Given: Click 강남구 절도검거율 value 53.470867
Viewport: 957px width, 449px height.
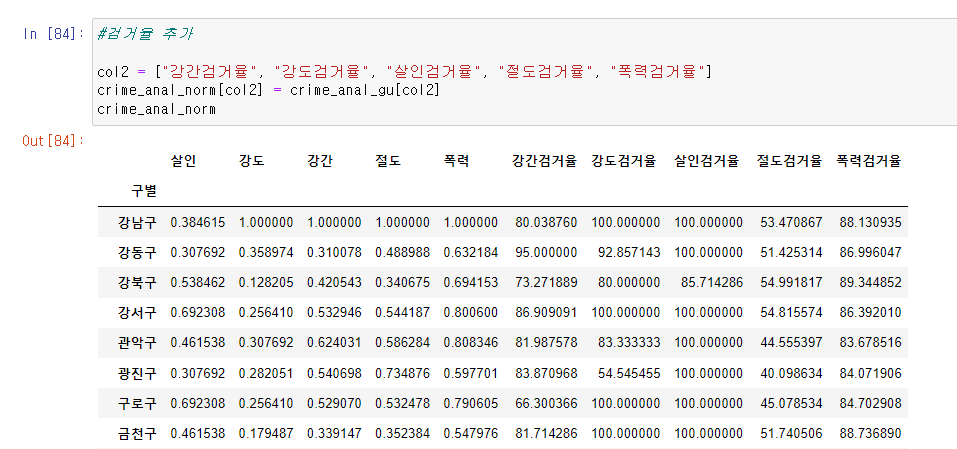Looking at the screenshot, I should click(792, 222).
